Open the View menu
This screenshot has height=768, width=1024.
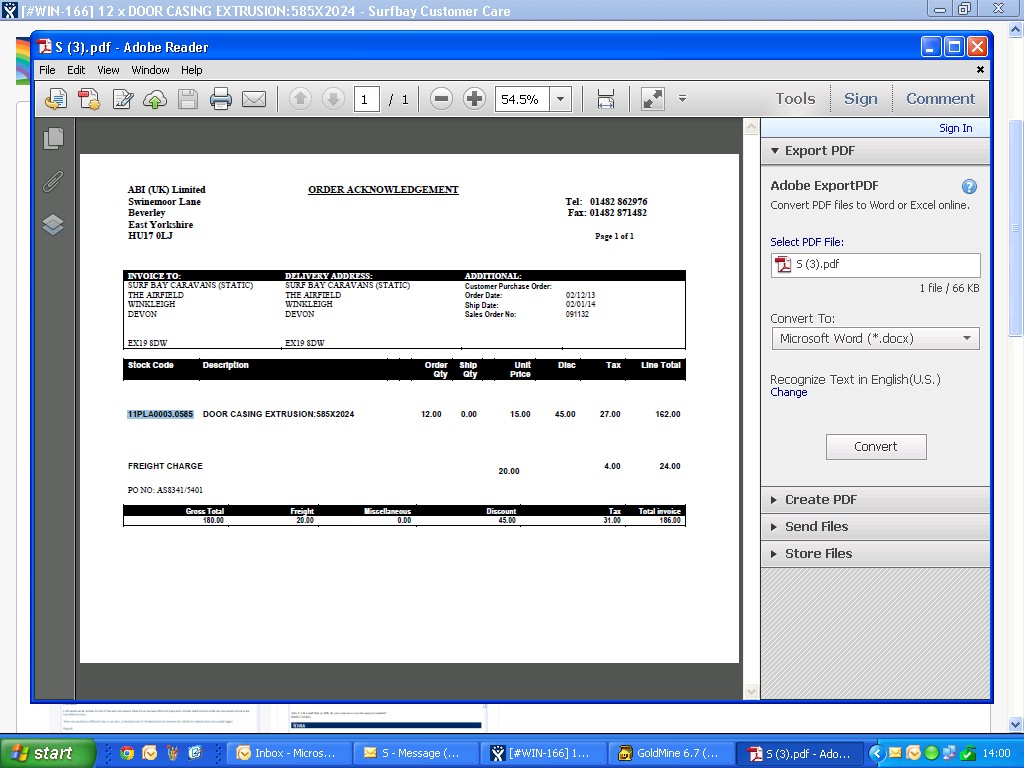coord(108,70)
